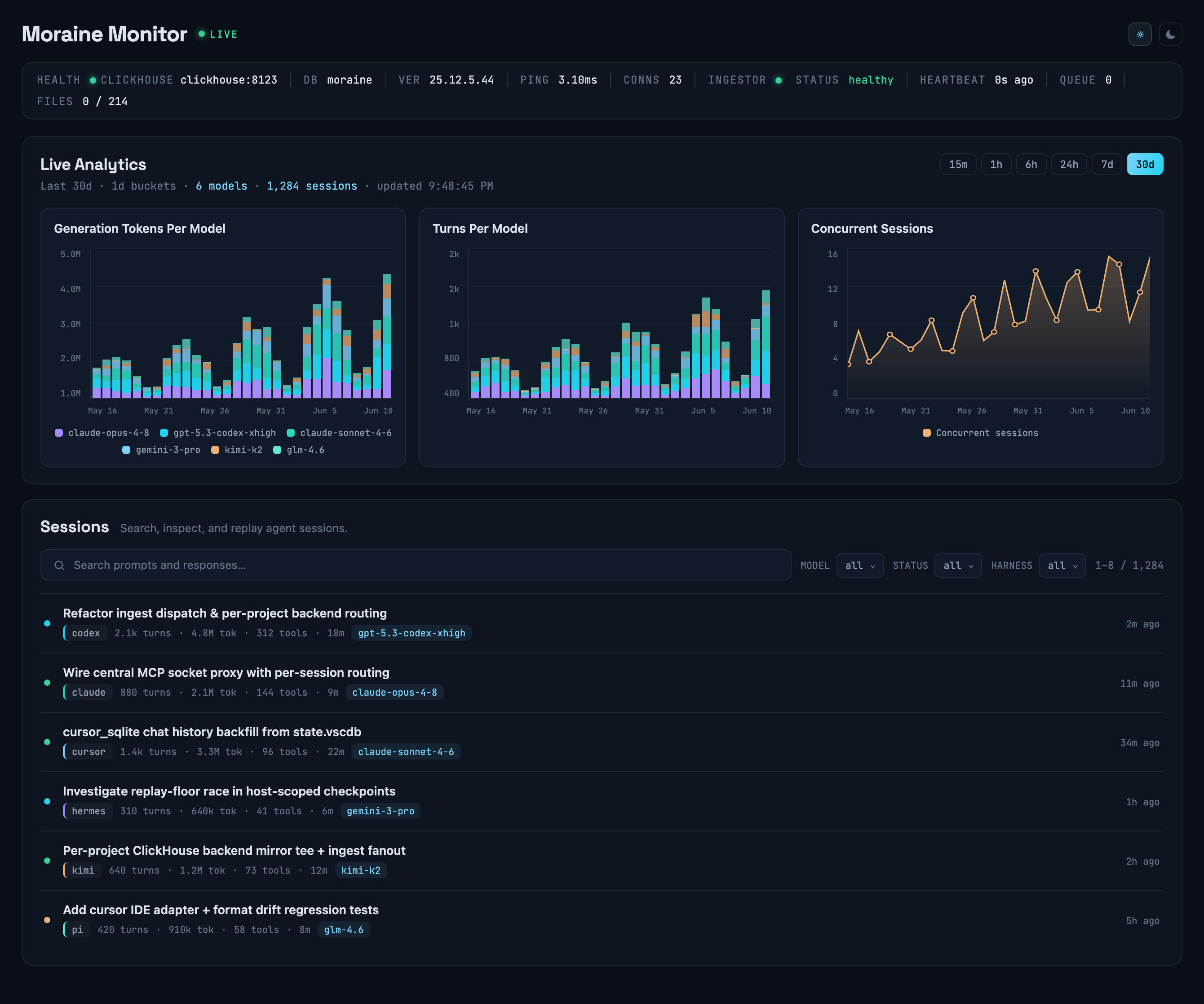The image size is (1204, 1004).
Task: Open the STATUS filter dropdown
Action: click(958, 565)
